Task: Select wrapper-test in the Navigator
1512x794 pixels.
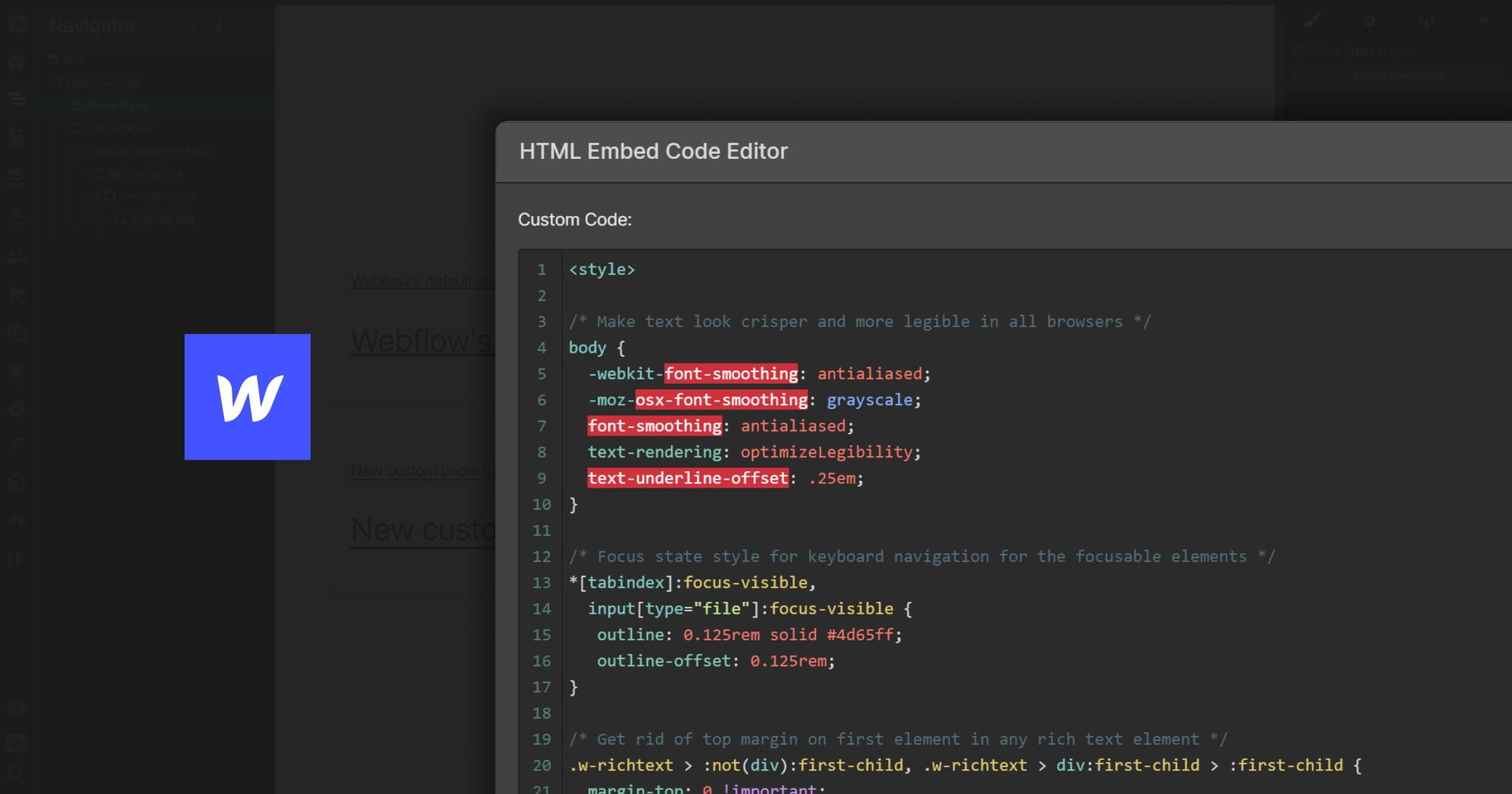Action: pyautogui.click(x=163, y=219)
